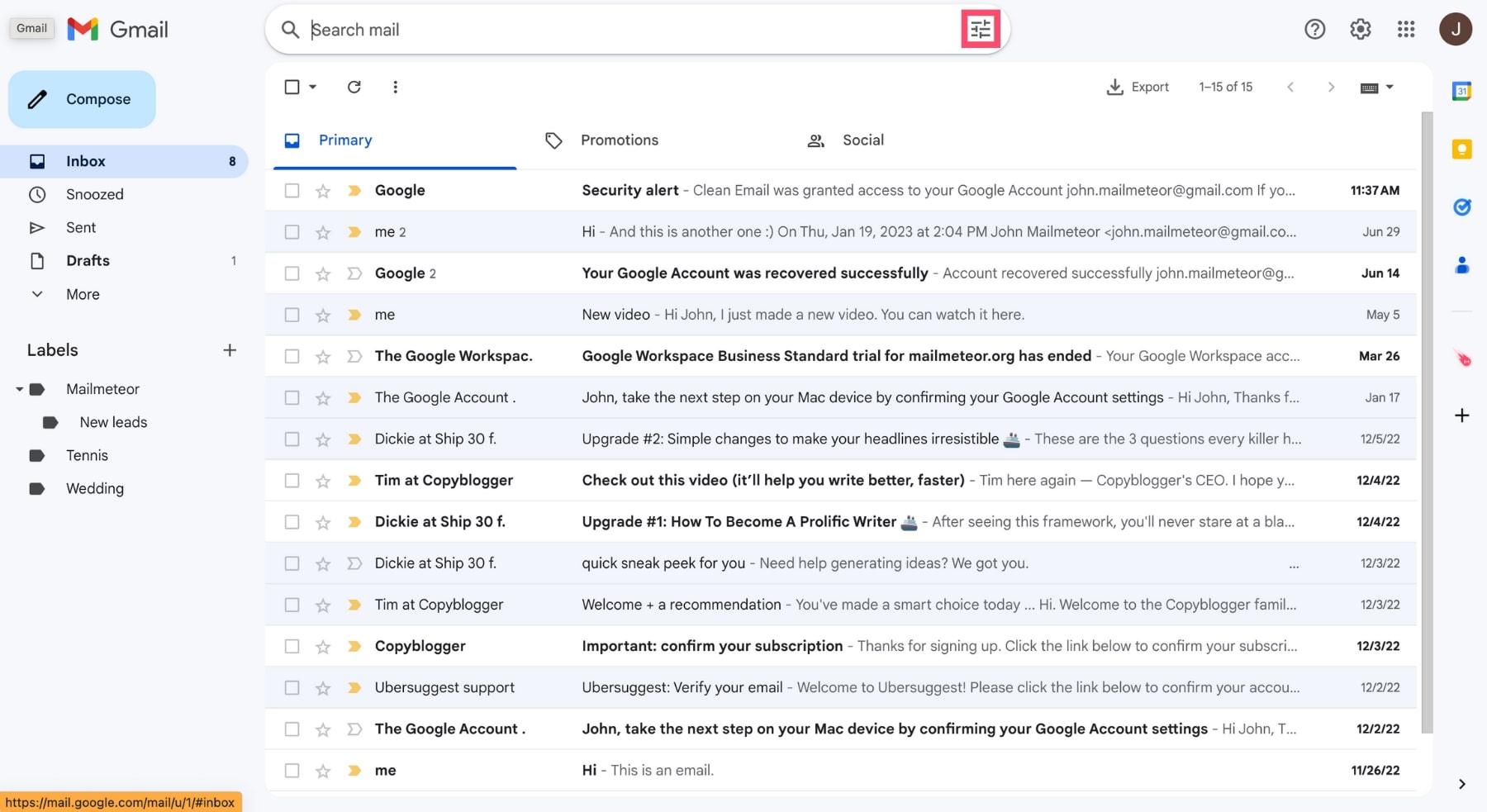Open Google Tasks side panel
The image size is (1487, 812).
(1461, 207)
